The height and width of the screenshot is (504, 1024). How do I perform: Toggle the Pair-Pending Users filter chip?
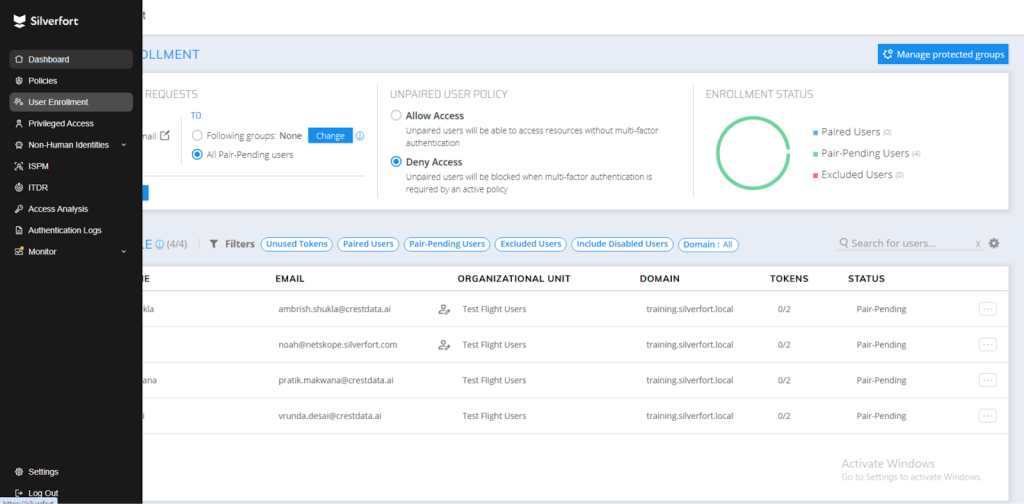click(x=447, y=244)
